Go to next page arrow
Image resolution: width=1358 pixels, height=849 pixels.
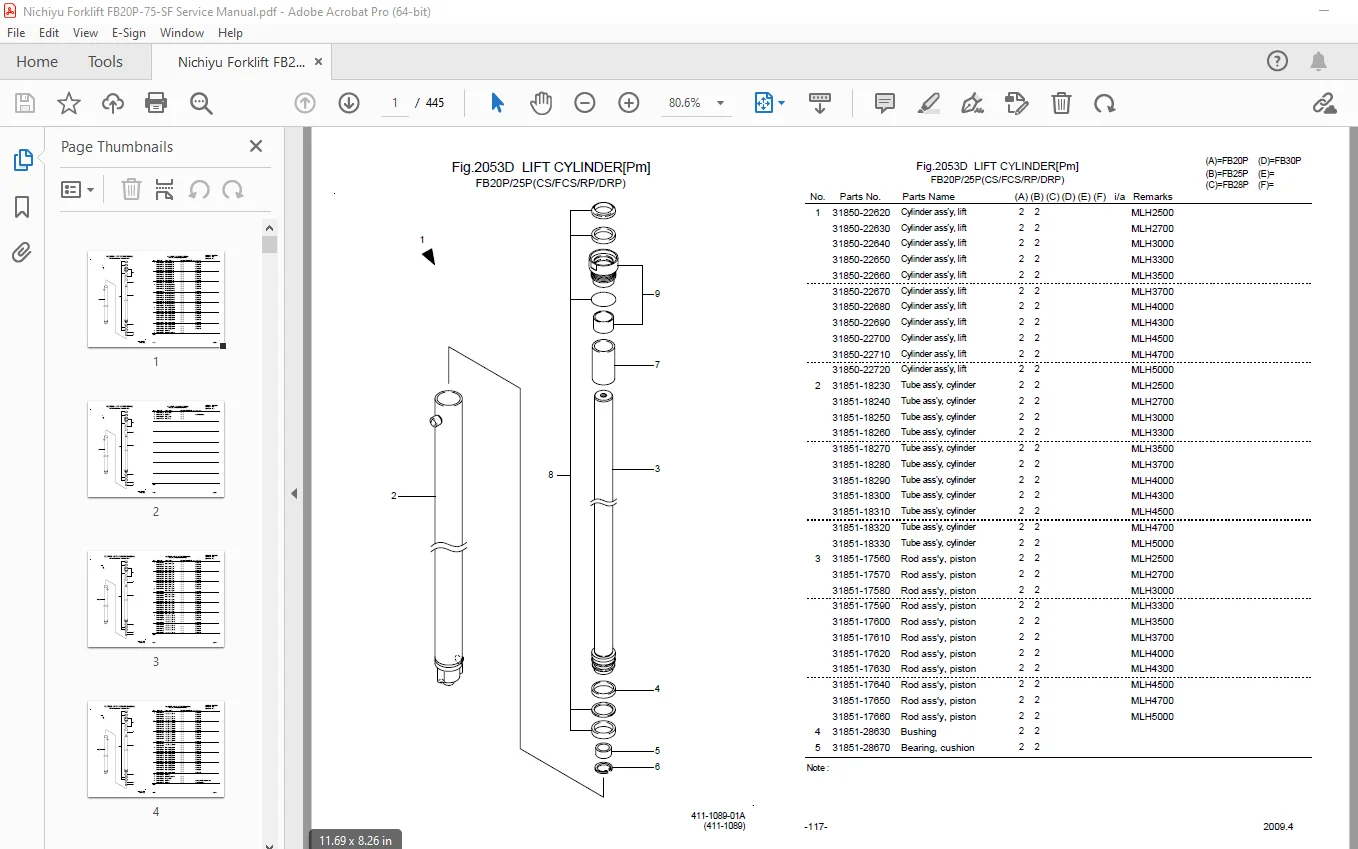click(x=349, y=103)
